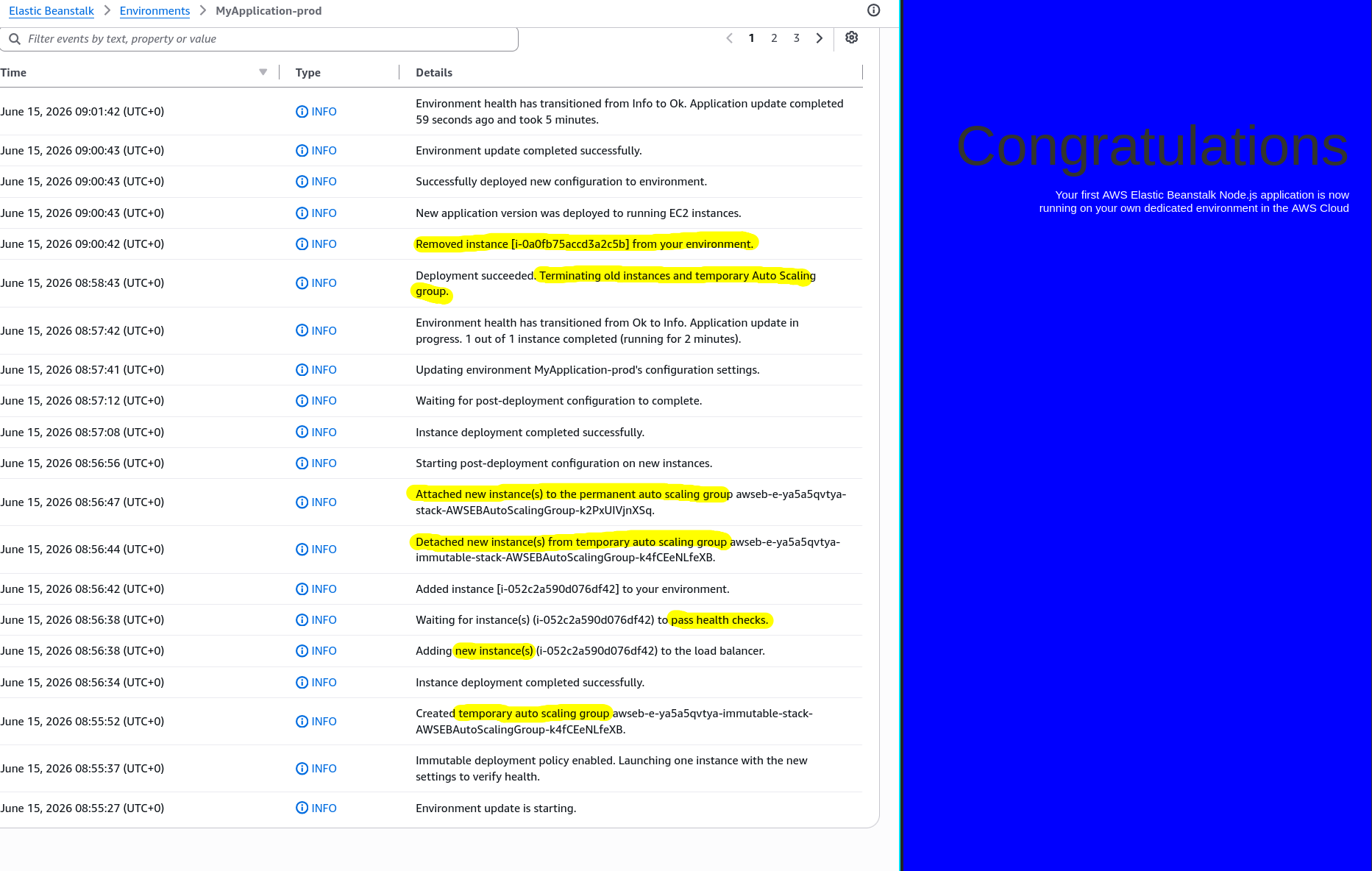This screenshot has height=871, width=1372.
Task: Select timestamp June 15, 2026 09:01:42
Action: (82, 112)
